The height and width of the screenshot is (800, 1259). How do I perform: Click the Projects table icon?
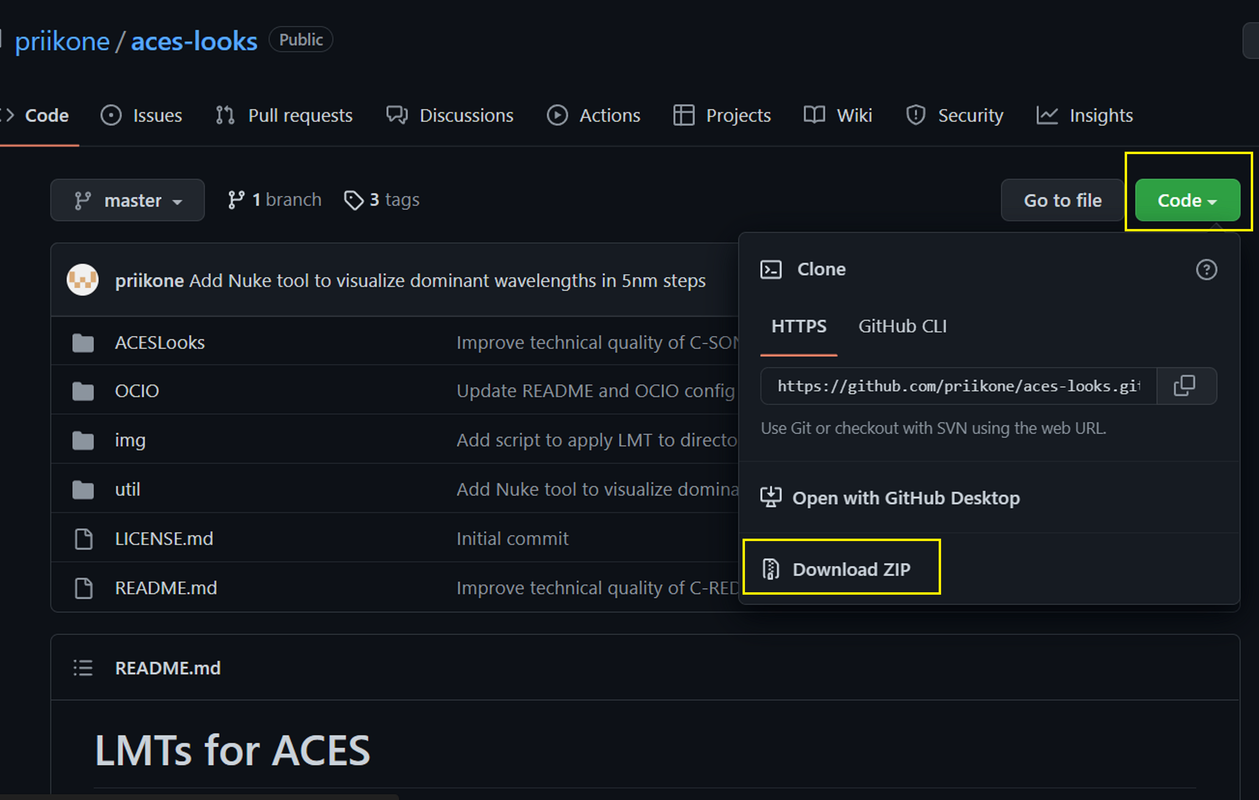click(684, 115)
